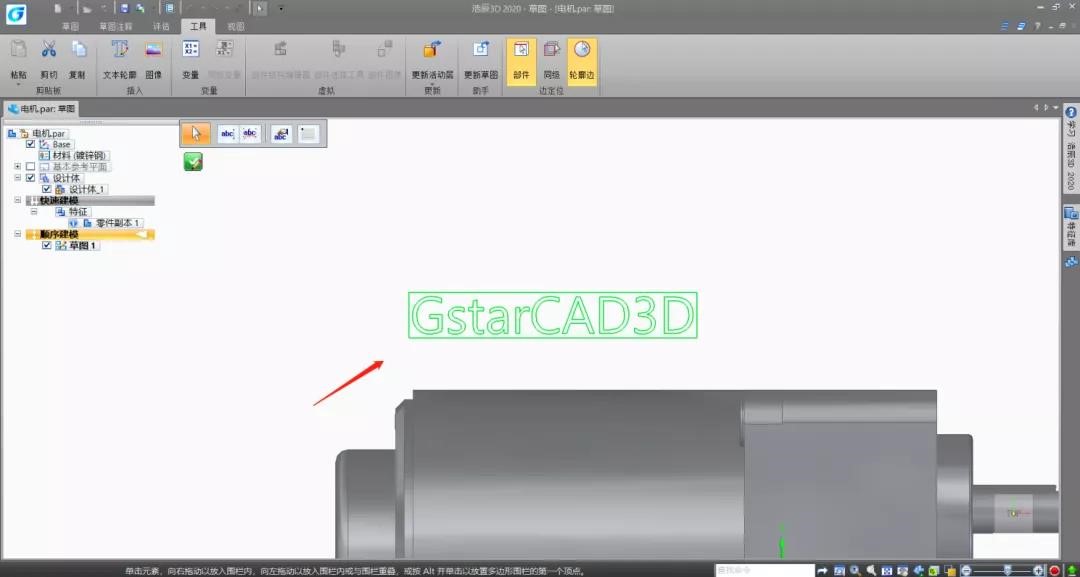Click the GstarCAD3D text profile in viewport
This screenshot has width=1080, height=577.
(552, 315)
